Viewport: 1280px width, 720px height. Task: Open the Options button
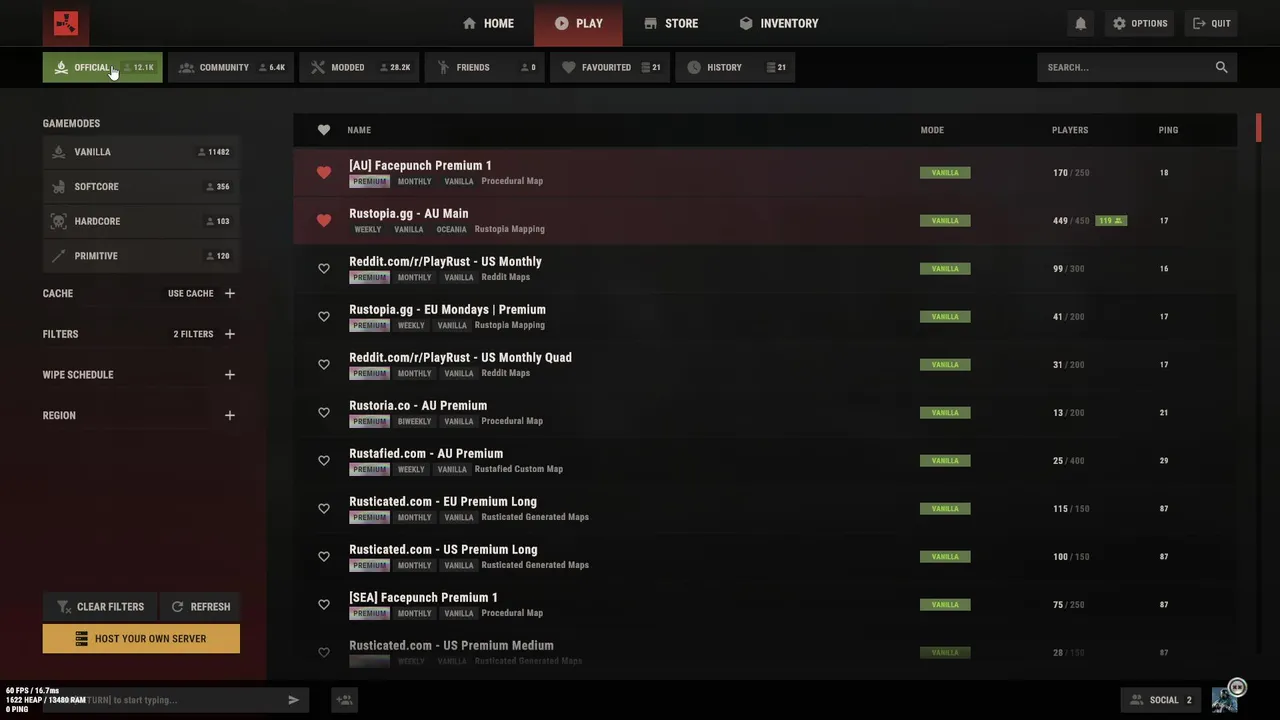click(x=1140, y=23)
